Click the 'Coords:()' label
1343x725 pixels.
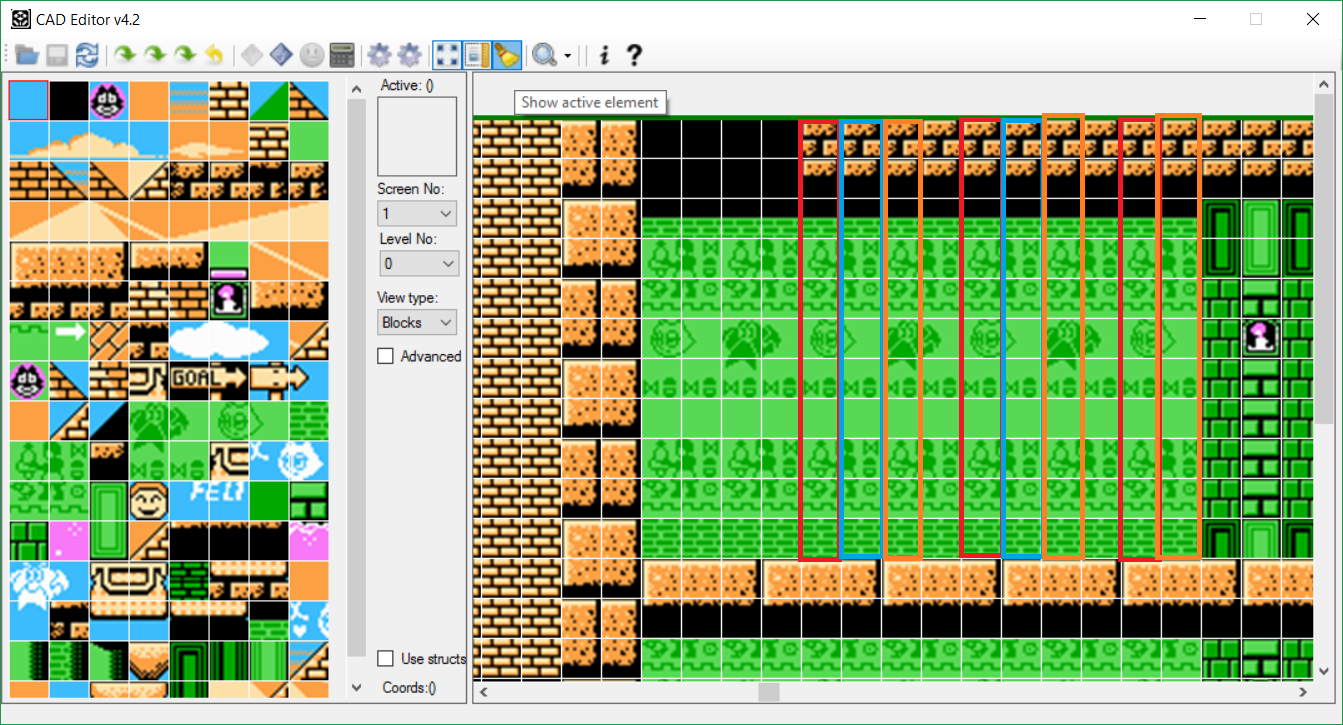(409, 688)
